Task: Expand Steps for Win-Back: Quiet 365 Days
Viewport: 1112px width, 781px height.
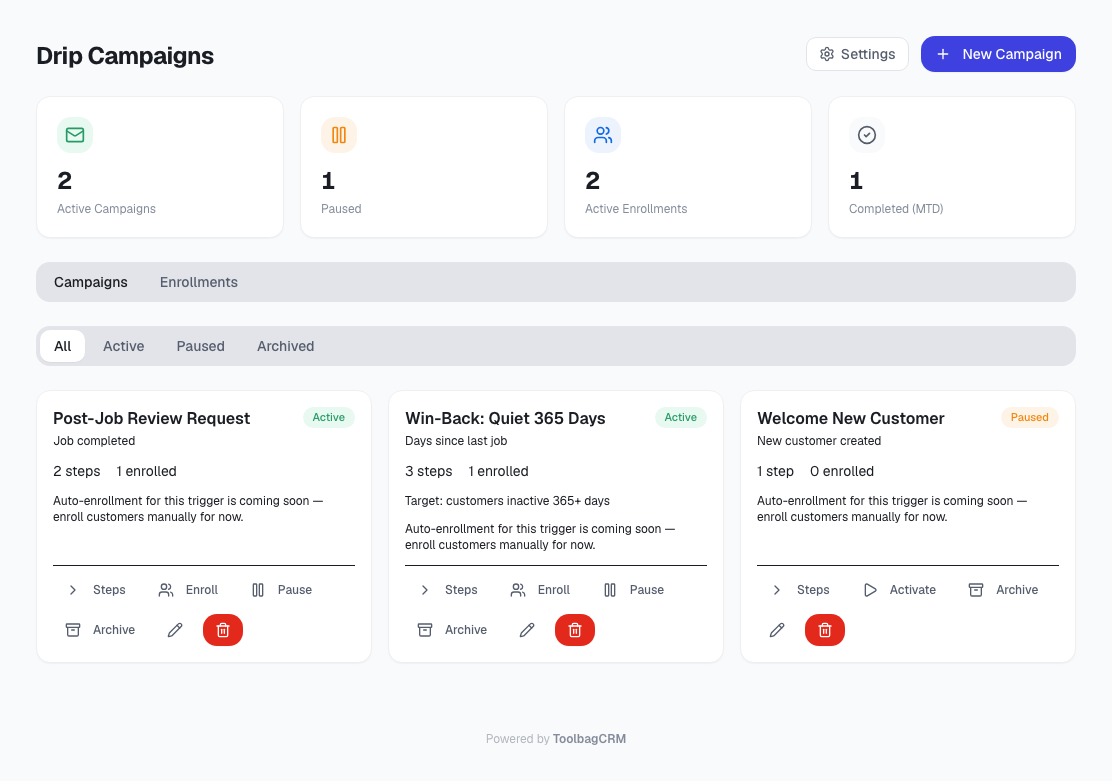Action: tap(448, 590)
